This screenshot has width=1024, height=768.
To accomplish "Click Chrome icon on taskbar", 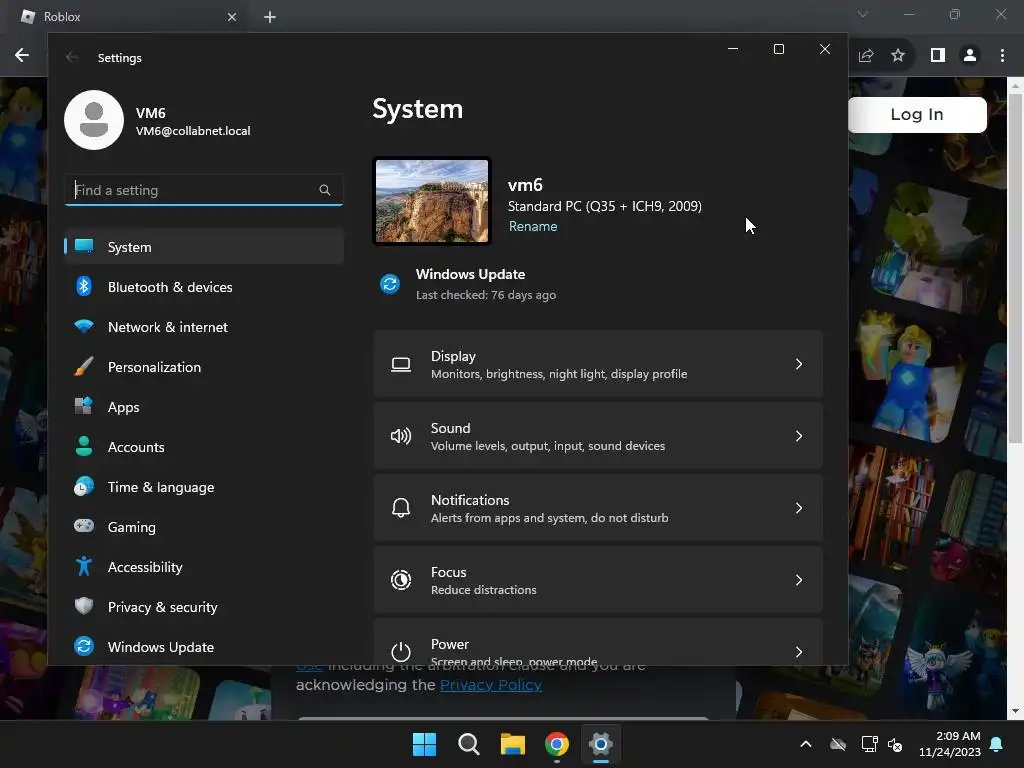I will pos(557,744).
